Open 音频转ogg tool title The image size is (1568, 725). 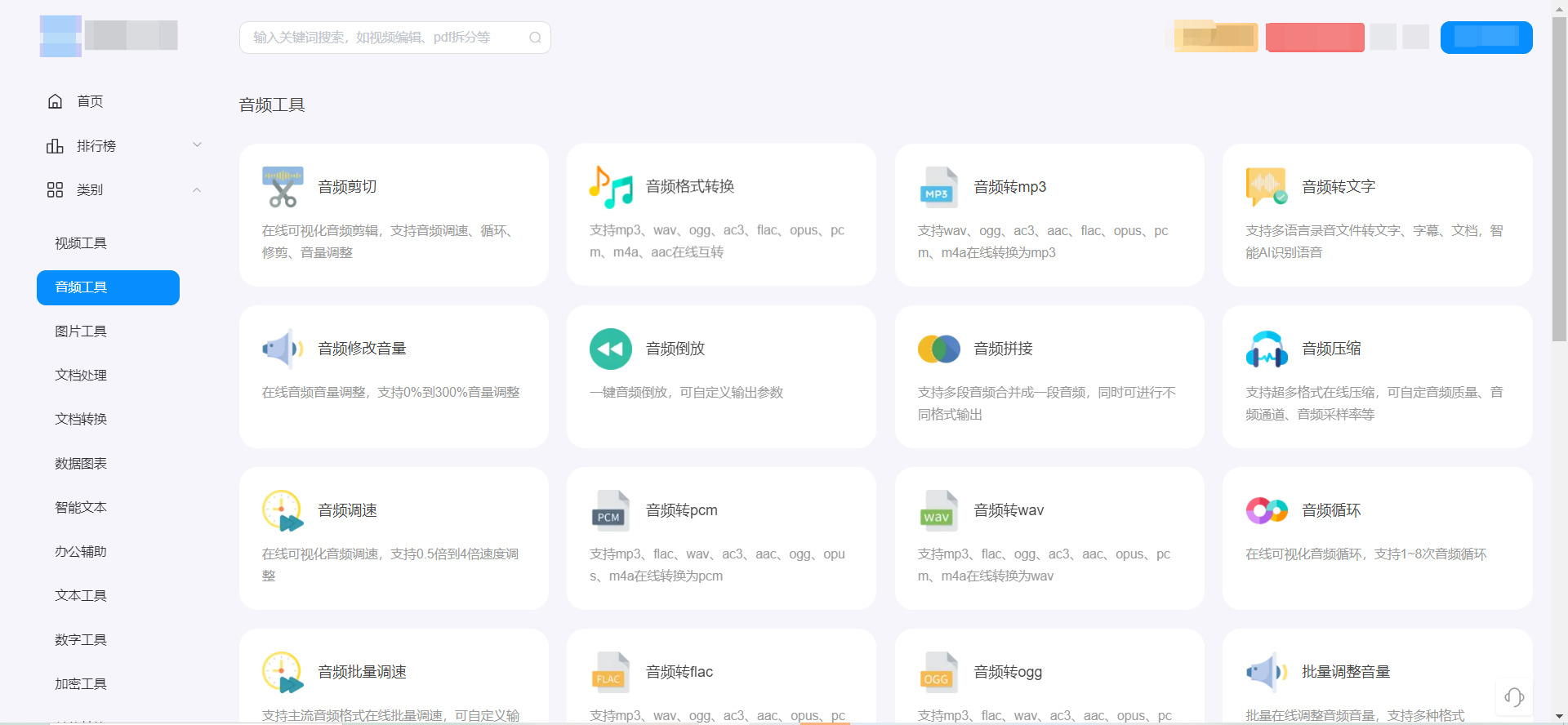point(1008,672)
